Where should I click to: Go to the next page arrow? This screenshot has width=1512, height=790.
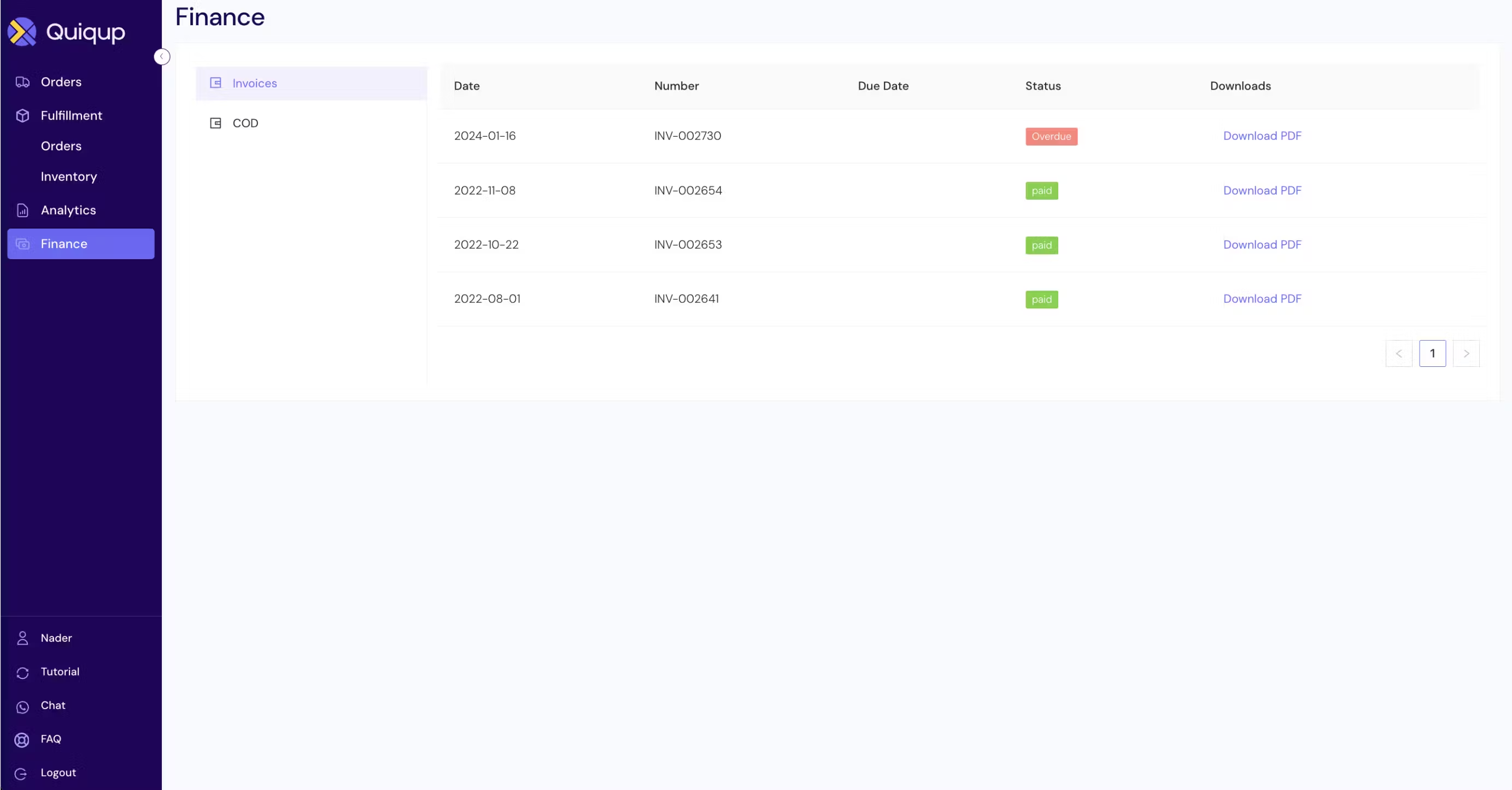(1466, 353)
